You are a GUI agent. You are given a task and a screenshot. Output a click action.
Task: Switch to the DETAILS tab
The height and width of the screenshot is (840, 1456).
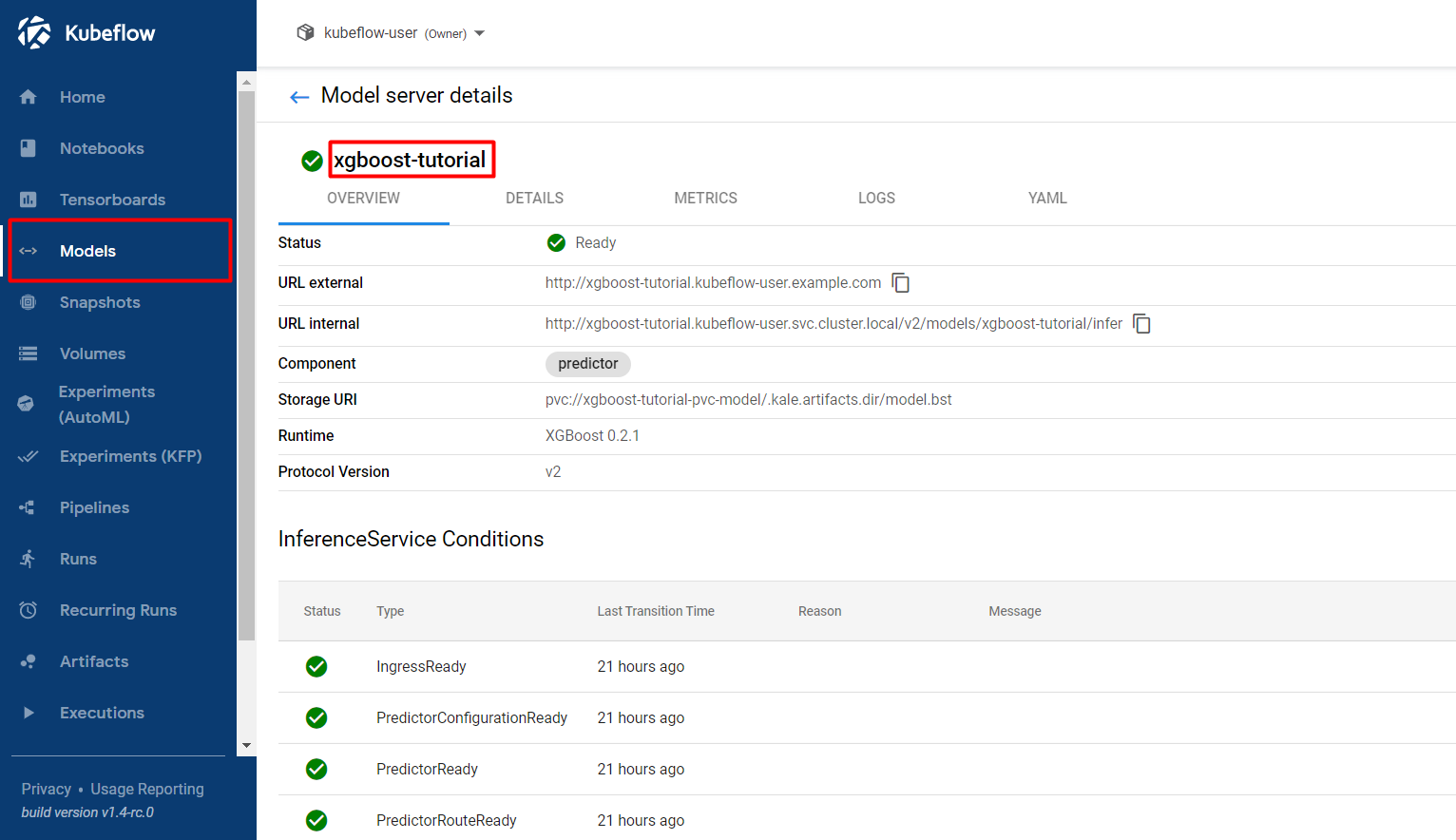[x=535, y=199]
